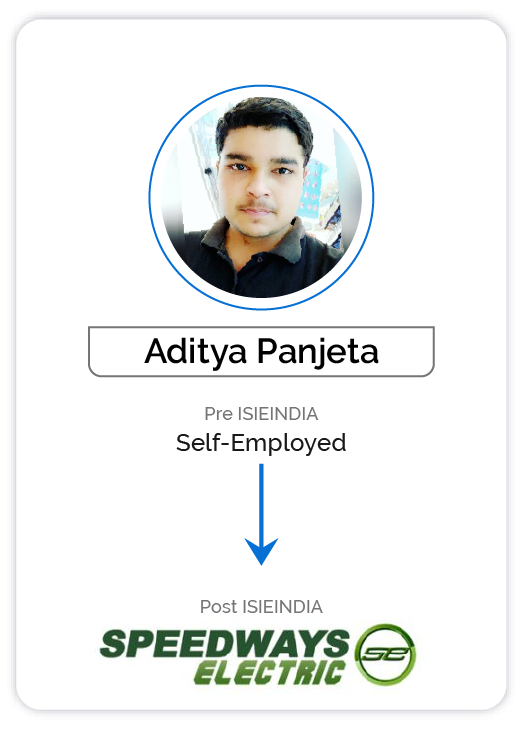Click the blue downward arrow head
Viewport: 522px width, 730px height.
click(x=261, y=551)
